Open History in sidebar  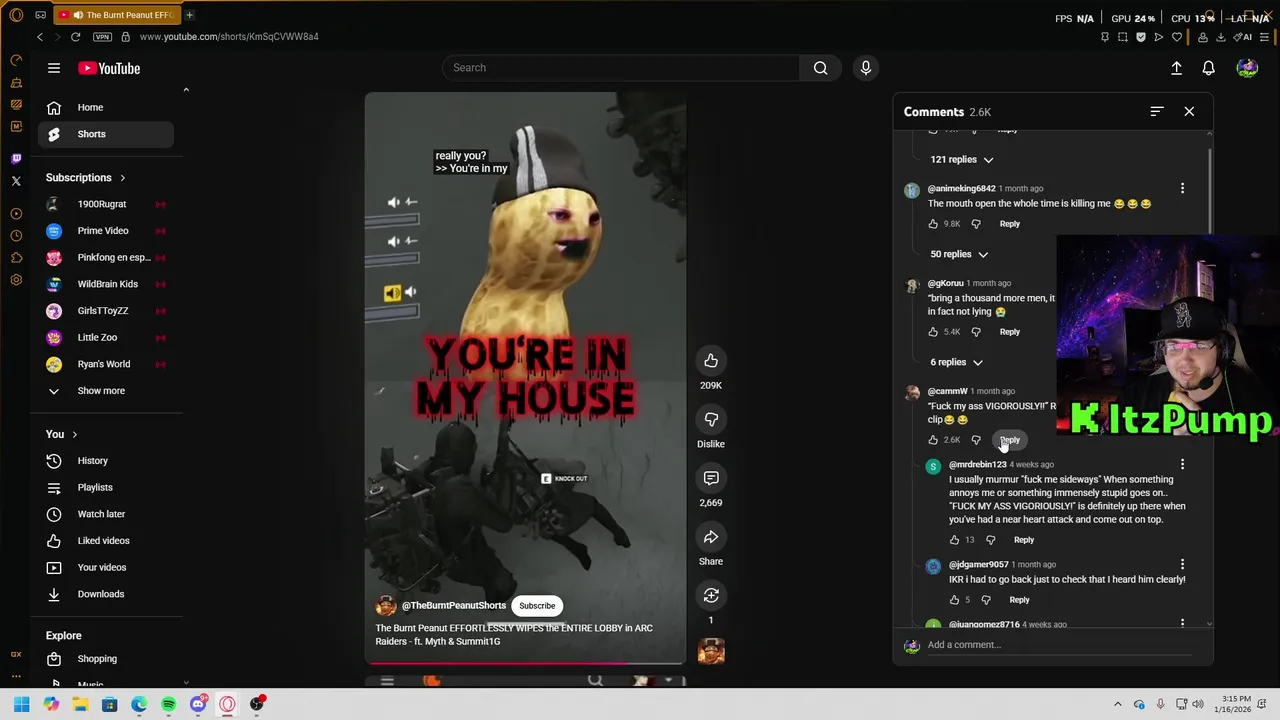[106, 461]
